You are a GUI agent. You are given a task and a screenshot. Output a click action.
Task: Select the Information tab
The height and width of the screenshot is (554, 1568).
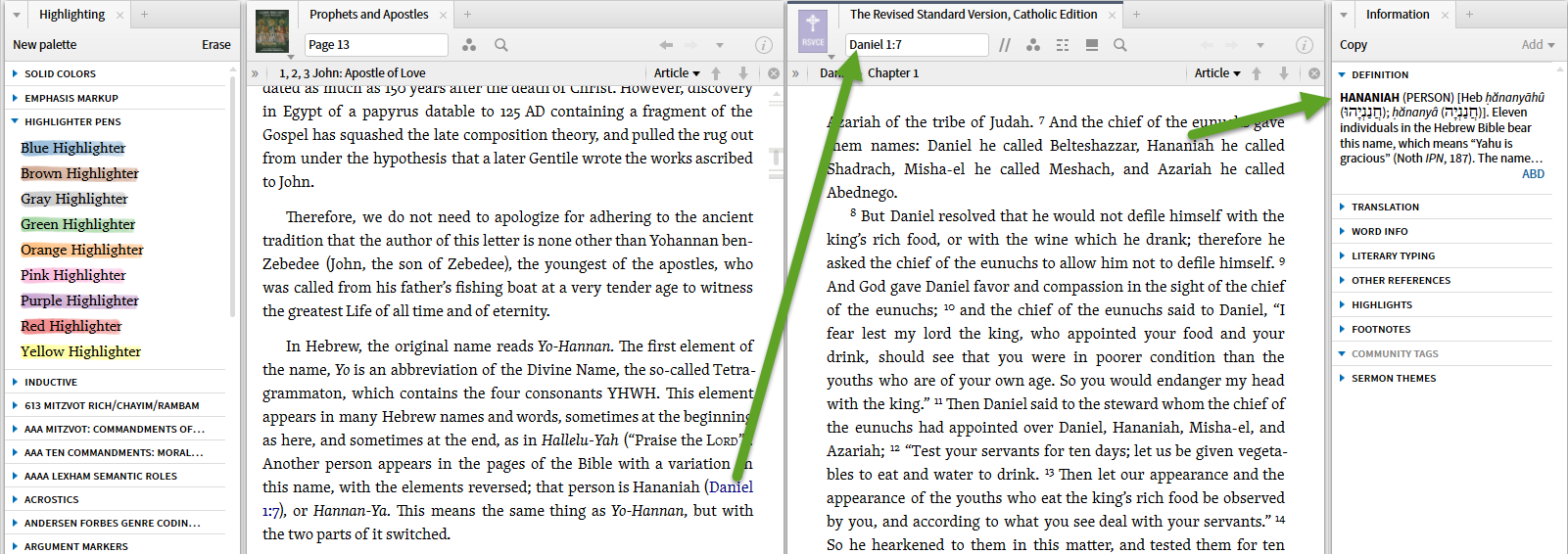(1398, 15)
